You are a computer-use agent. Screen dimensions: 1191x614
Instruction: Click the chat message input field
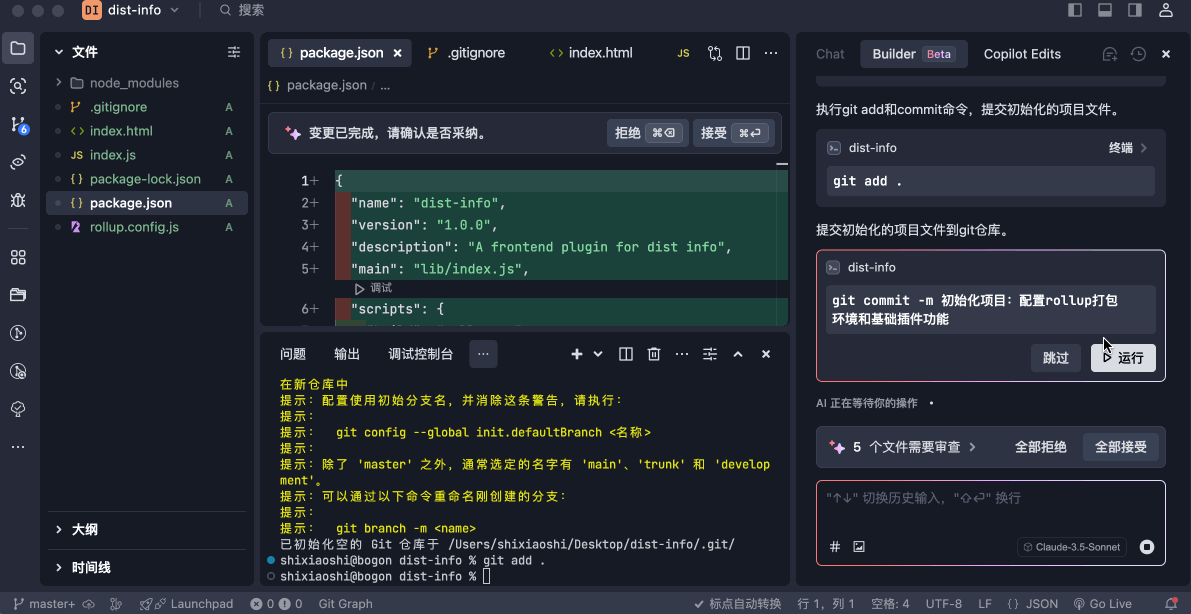coord(990,510)
